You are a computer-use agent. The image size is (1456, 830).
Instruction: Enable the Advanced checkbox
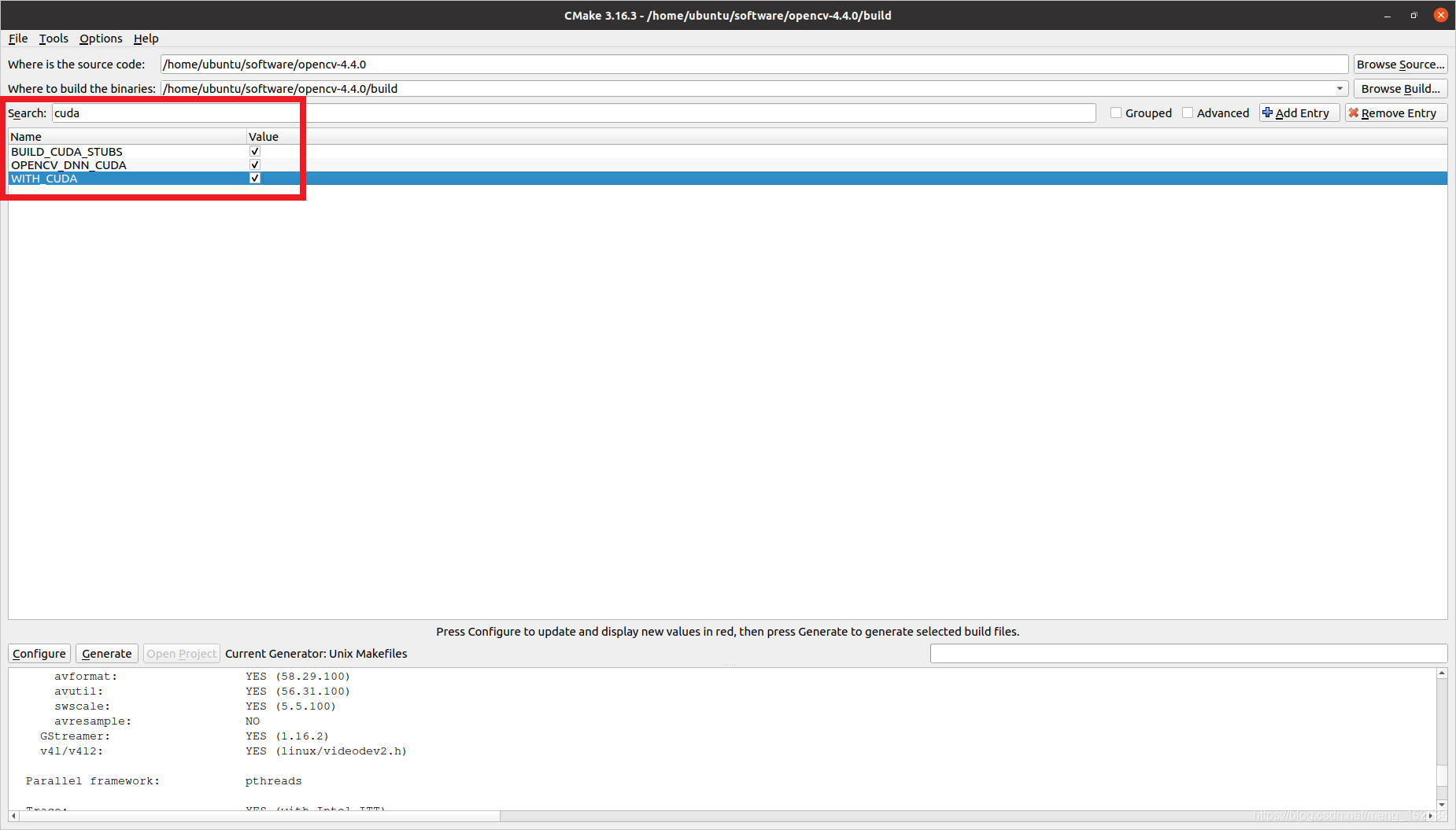1187,113
